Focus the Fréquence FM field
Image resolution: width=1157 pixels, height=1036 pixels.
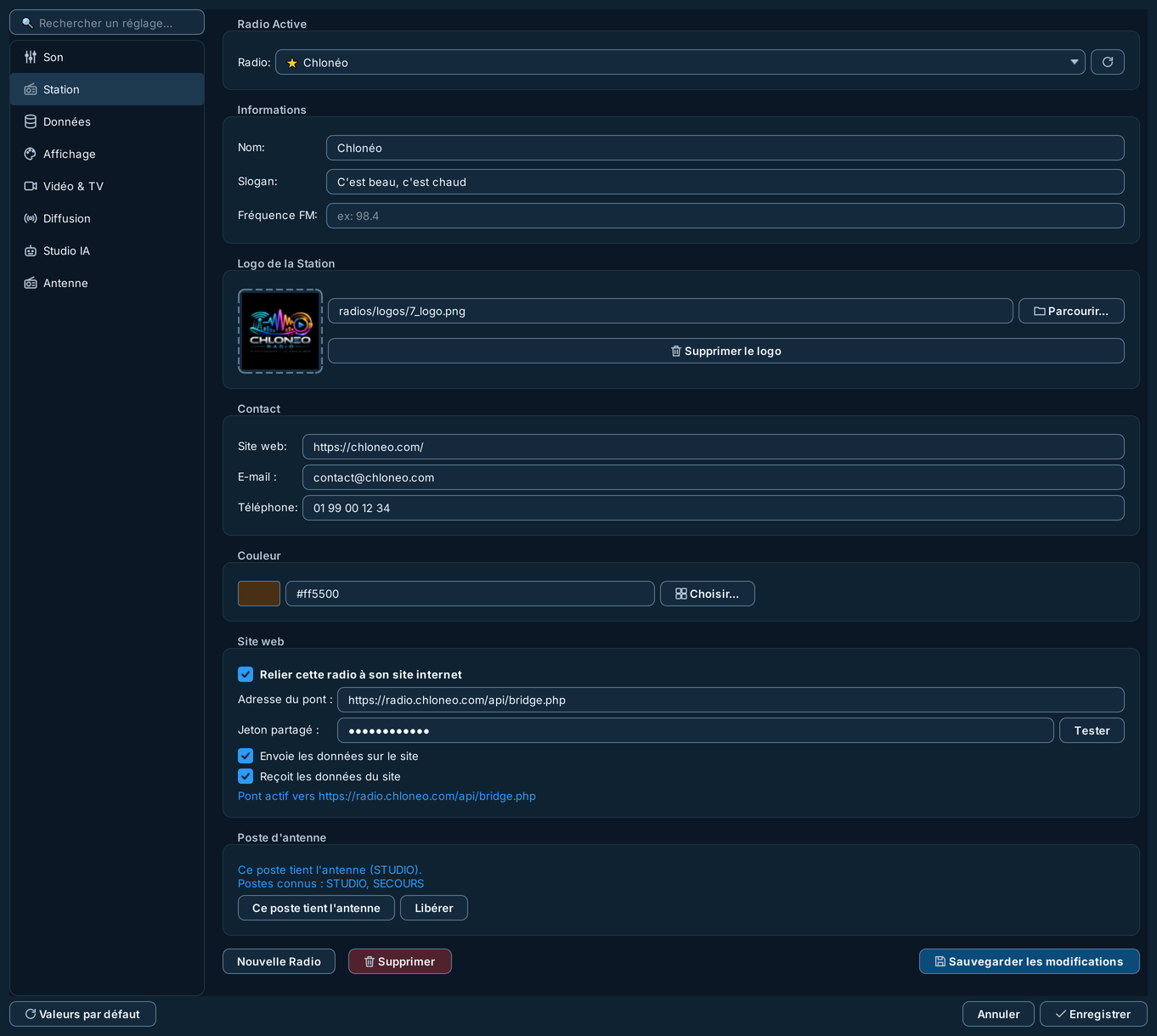click(x=725, y=216)
